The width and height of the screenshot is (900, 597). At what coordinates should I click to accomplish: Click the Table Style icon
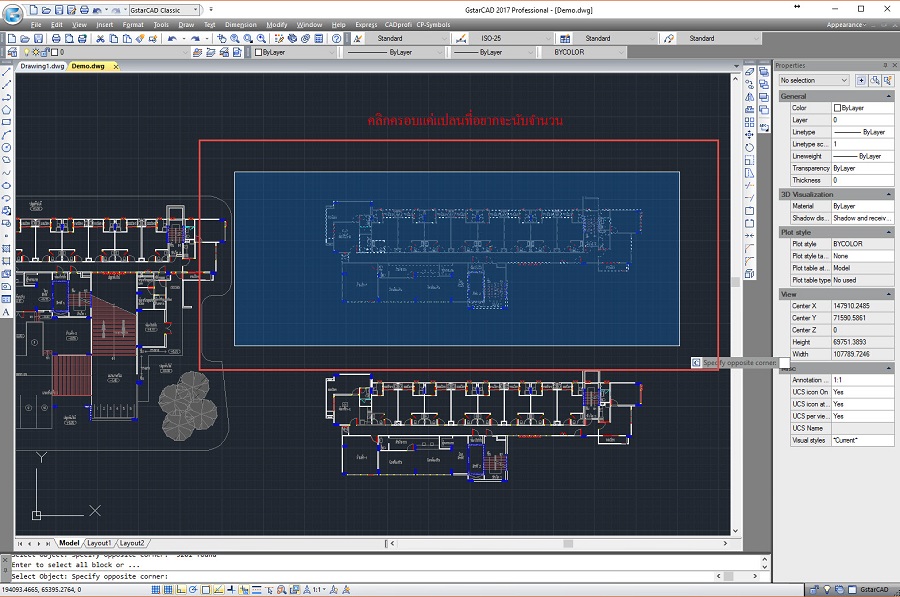coord(565,38)
